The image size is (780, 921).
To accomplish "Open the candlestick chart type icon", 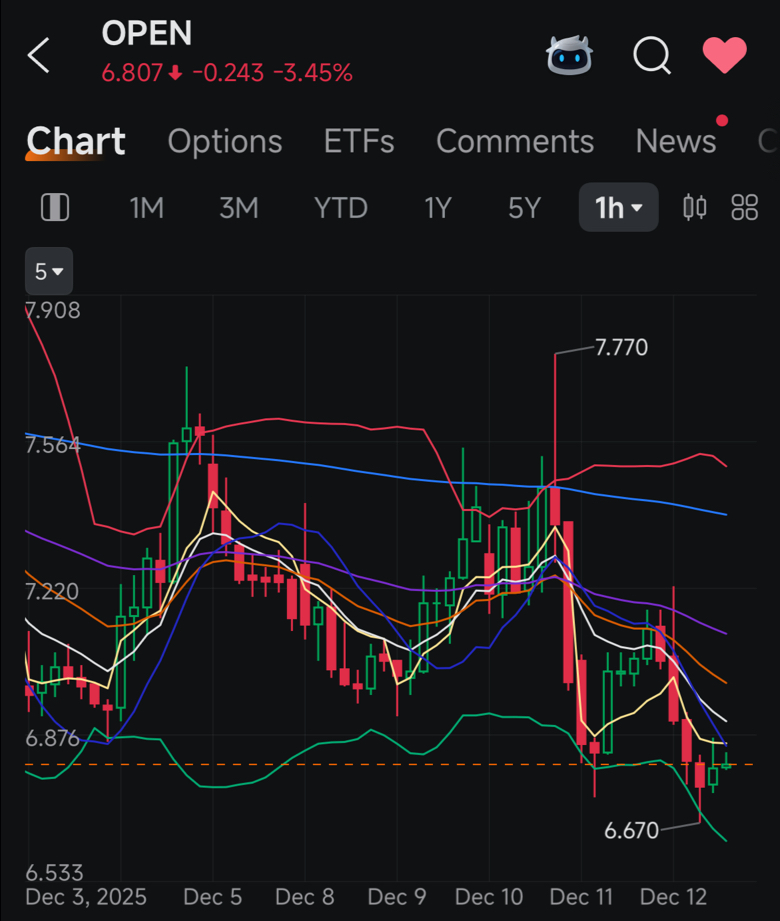I will point(695,207).
